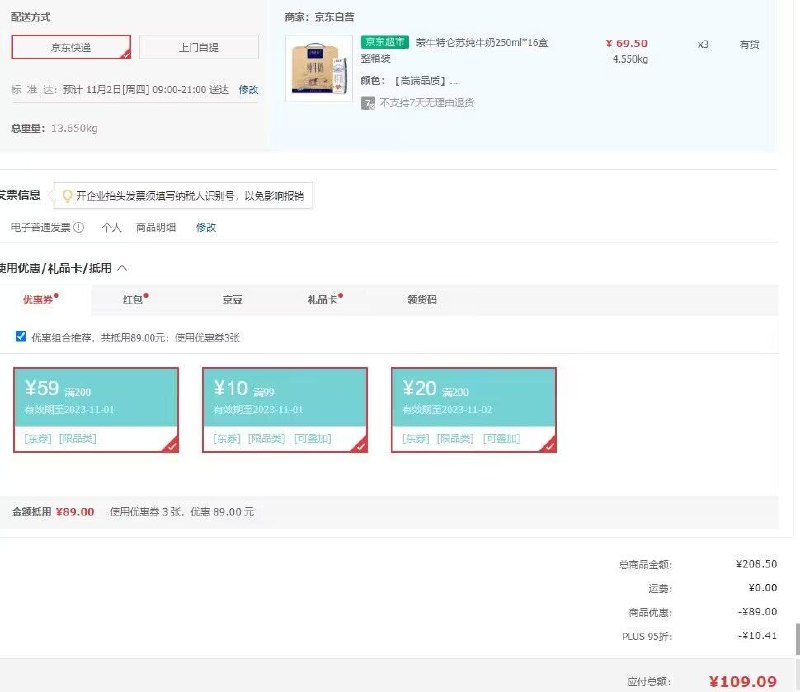Switch to the 京豆 tab
Viewport: 800px width, 692px height.
coord(232,300)
